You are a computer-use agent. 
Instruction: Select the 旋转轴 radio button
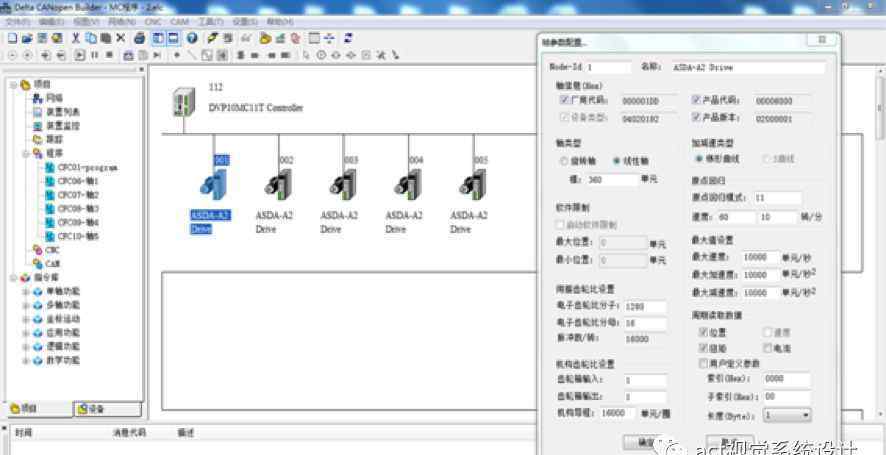pyautogui.click(x=564, y=161)
